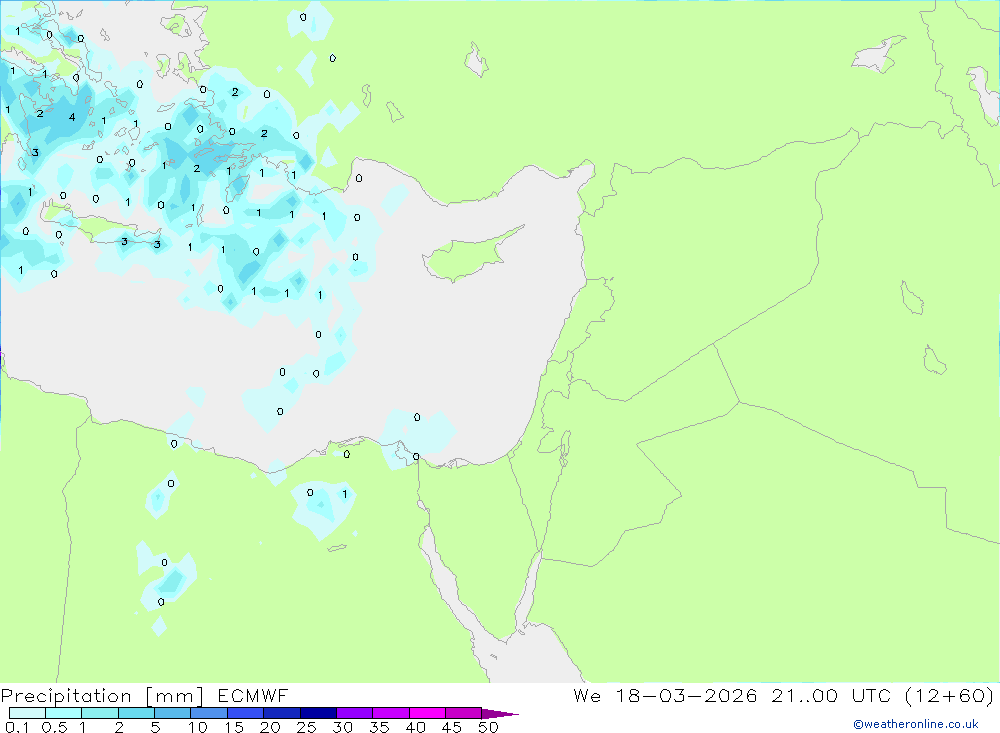This screenshot has height=733, width=1000.
Task: Select the 2–5 mm legend color swatch
Action: click(136, 713)
